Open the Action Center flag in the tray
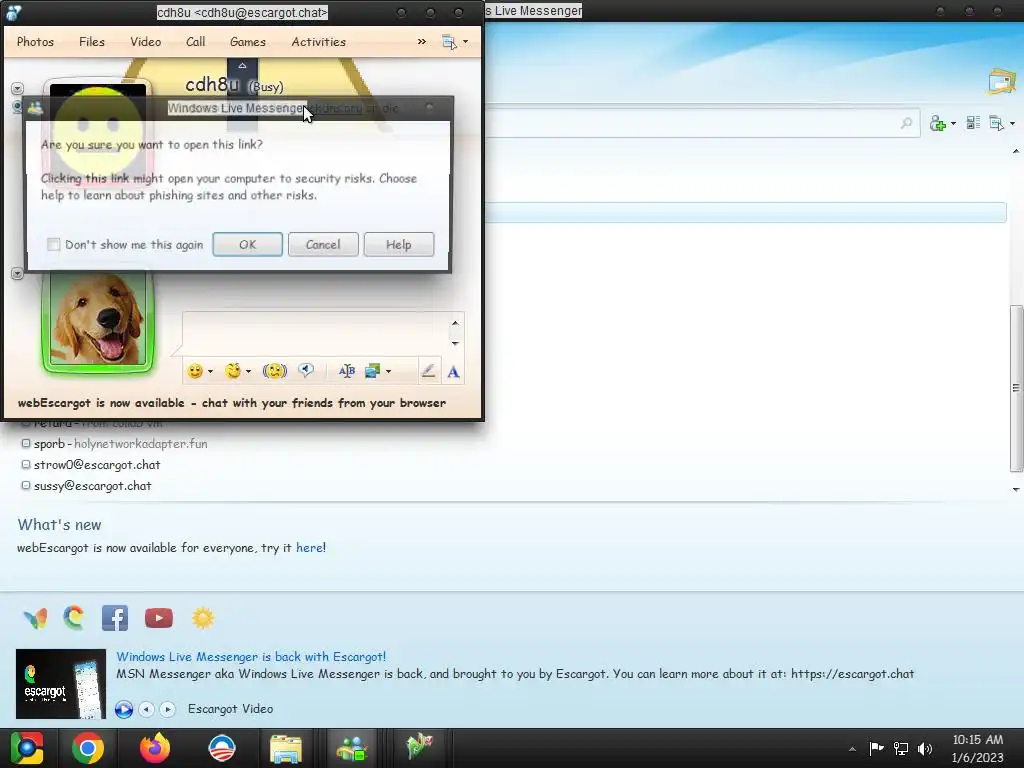 coord(876,748)
